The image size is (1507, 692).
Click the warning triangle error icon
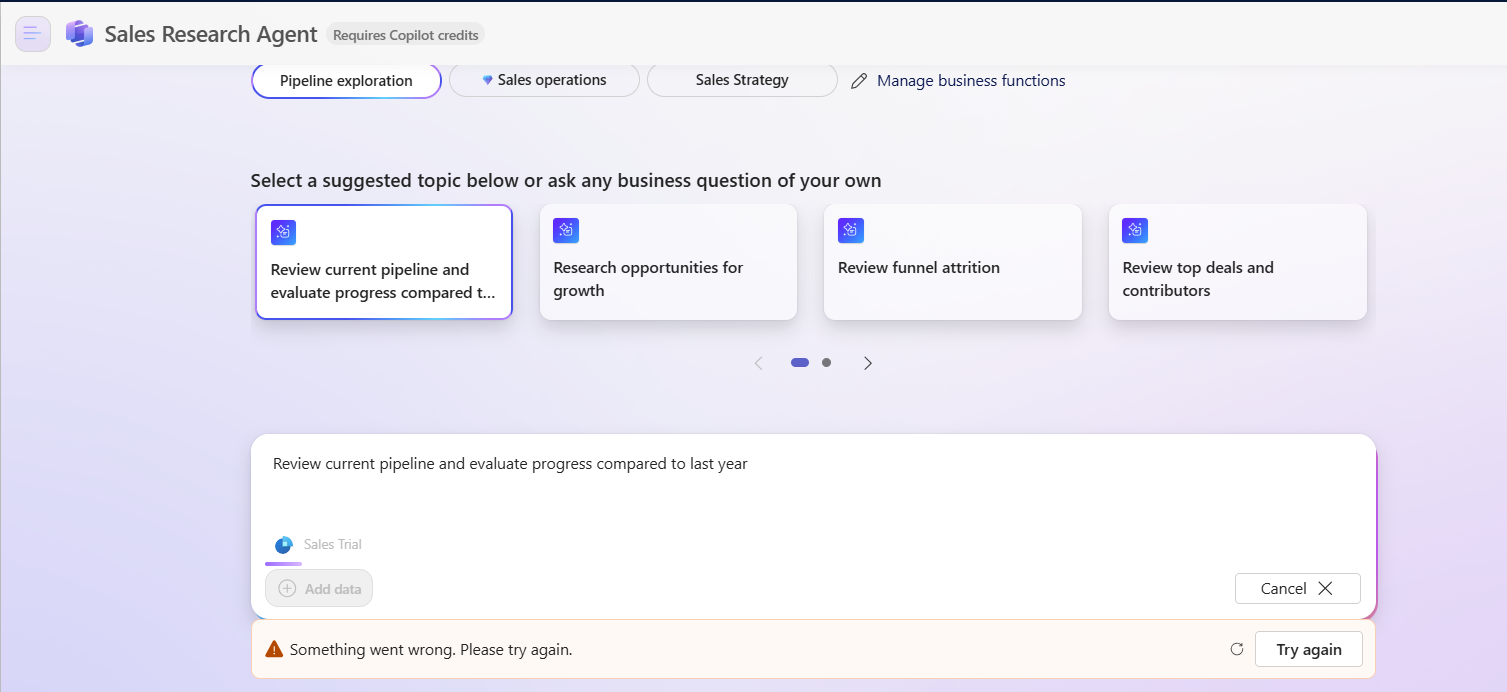click(x=274, y=649)
